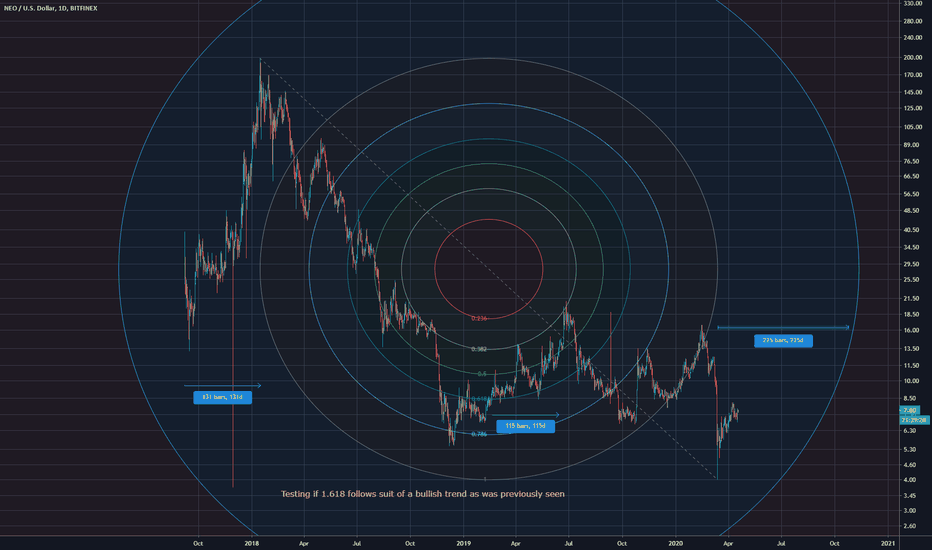Click the 6.30 label on the price axis
The height and width of the screenshot is (550, 932).
click(x=910, y=430)
